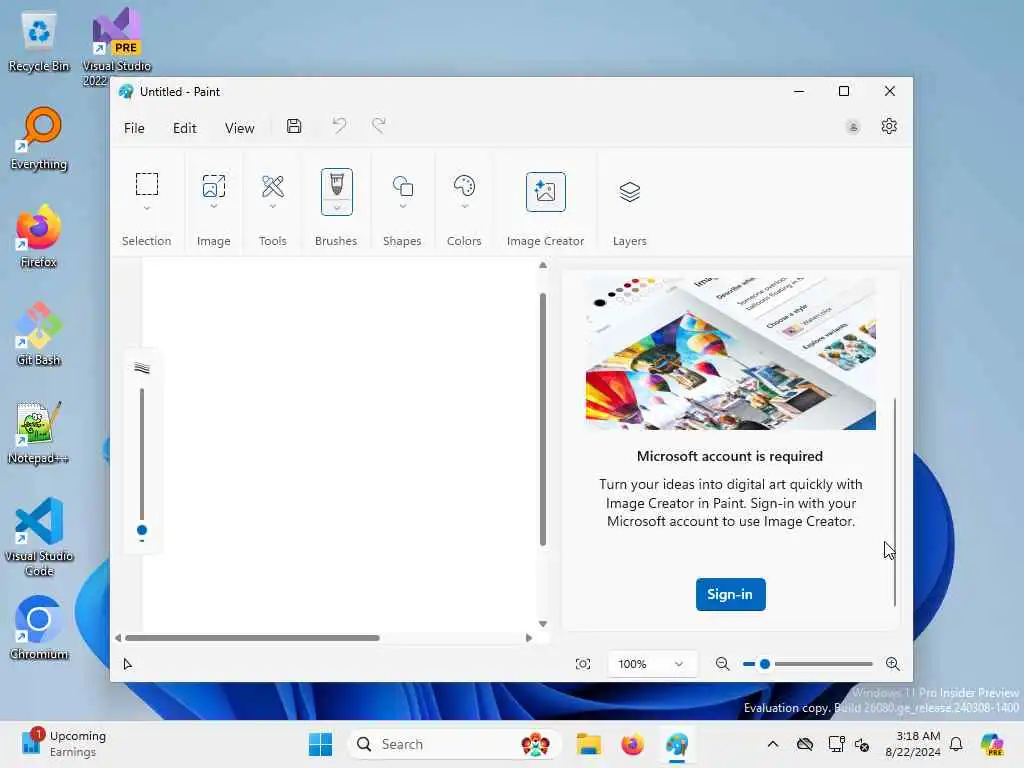Toggle the Layers panel
The width and height of the screenshot is (1024, 768).
[630, 192]
